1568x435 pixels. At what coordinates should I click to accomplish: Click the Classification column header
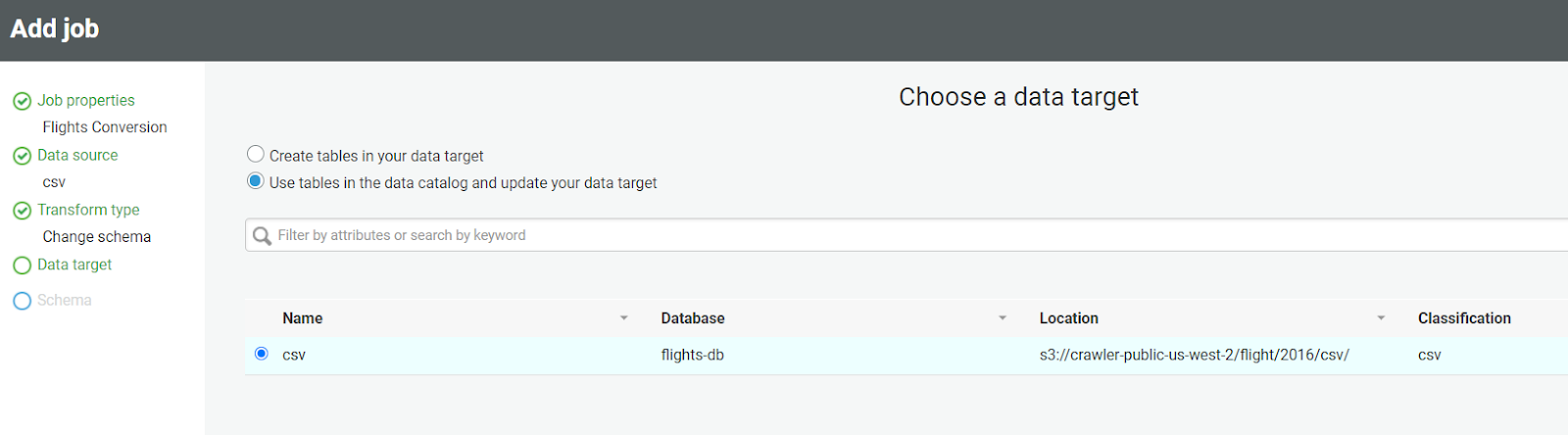[x=1464, y=318]
